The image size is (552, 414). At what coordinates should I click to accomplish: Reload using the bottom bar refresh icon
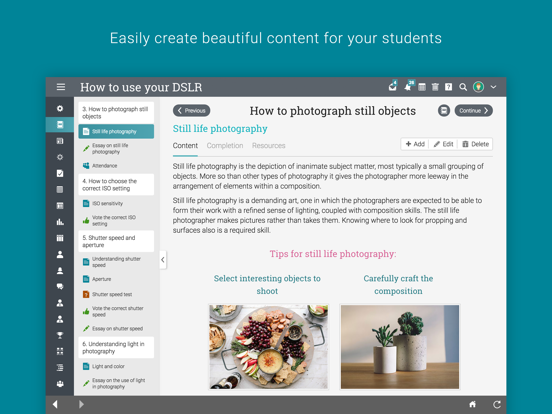[x=497, y=404]
